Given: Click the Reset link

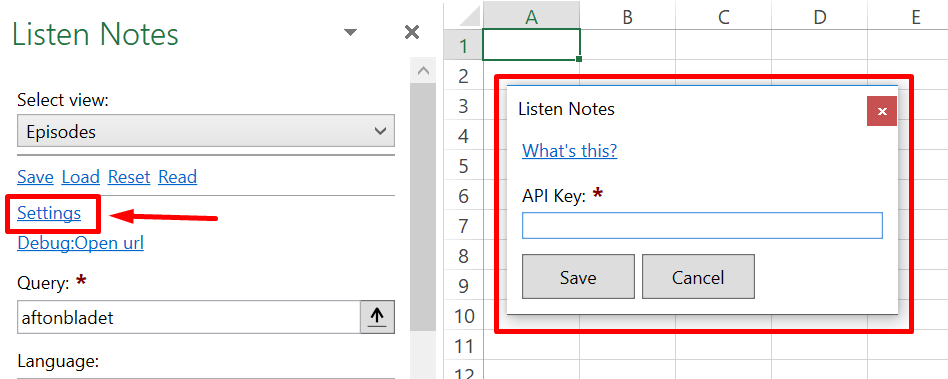Looking at the screenshot, I should [129, 177].
